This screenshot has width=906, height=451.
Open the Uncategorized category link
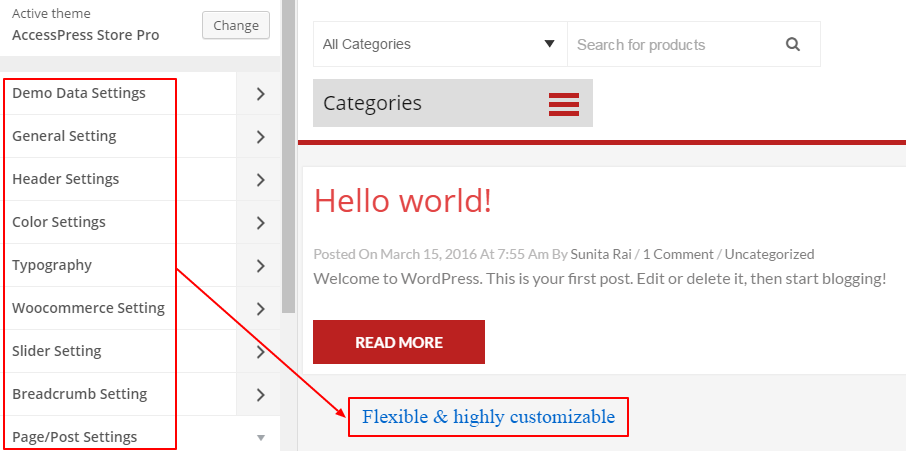769,254
